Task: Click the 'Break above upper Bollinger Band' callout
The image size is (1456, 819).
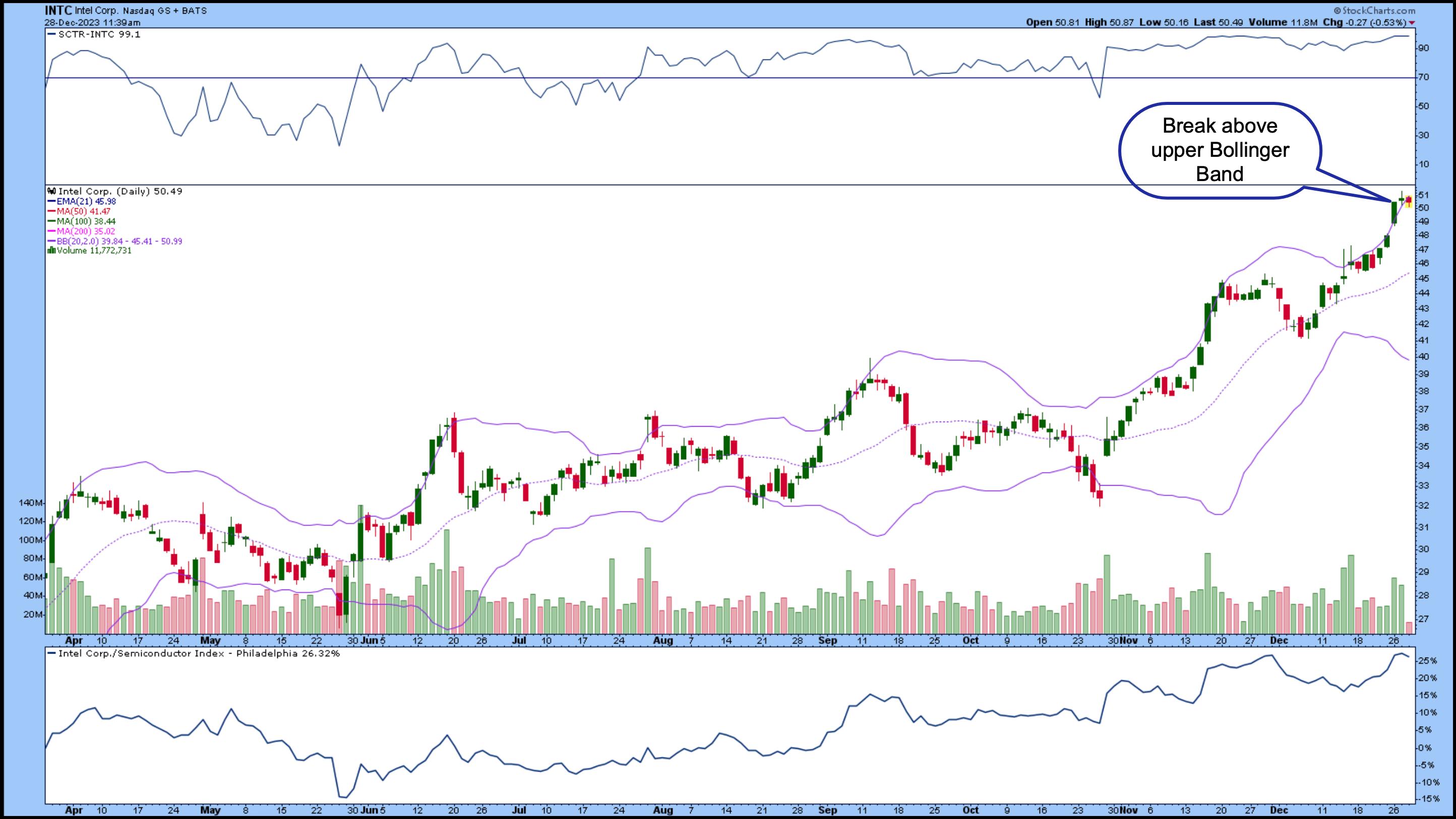Action: point(1219,150)
